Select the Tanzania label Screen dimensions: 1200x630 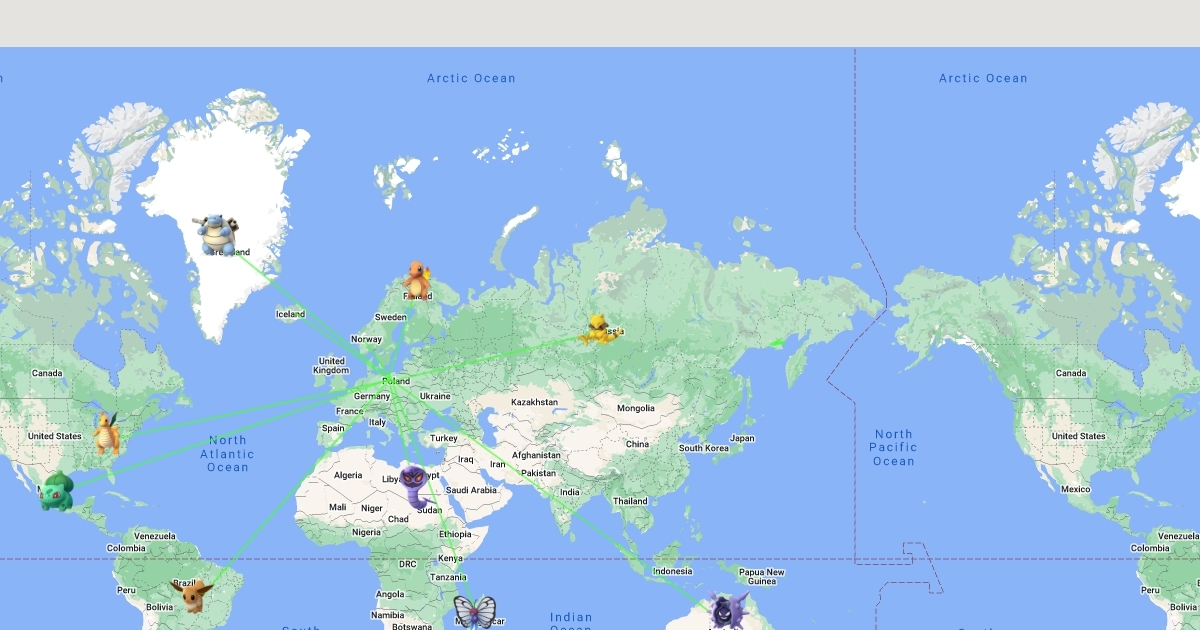449,577
